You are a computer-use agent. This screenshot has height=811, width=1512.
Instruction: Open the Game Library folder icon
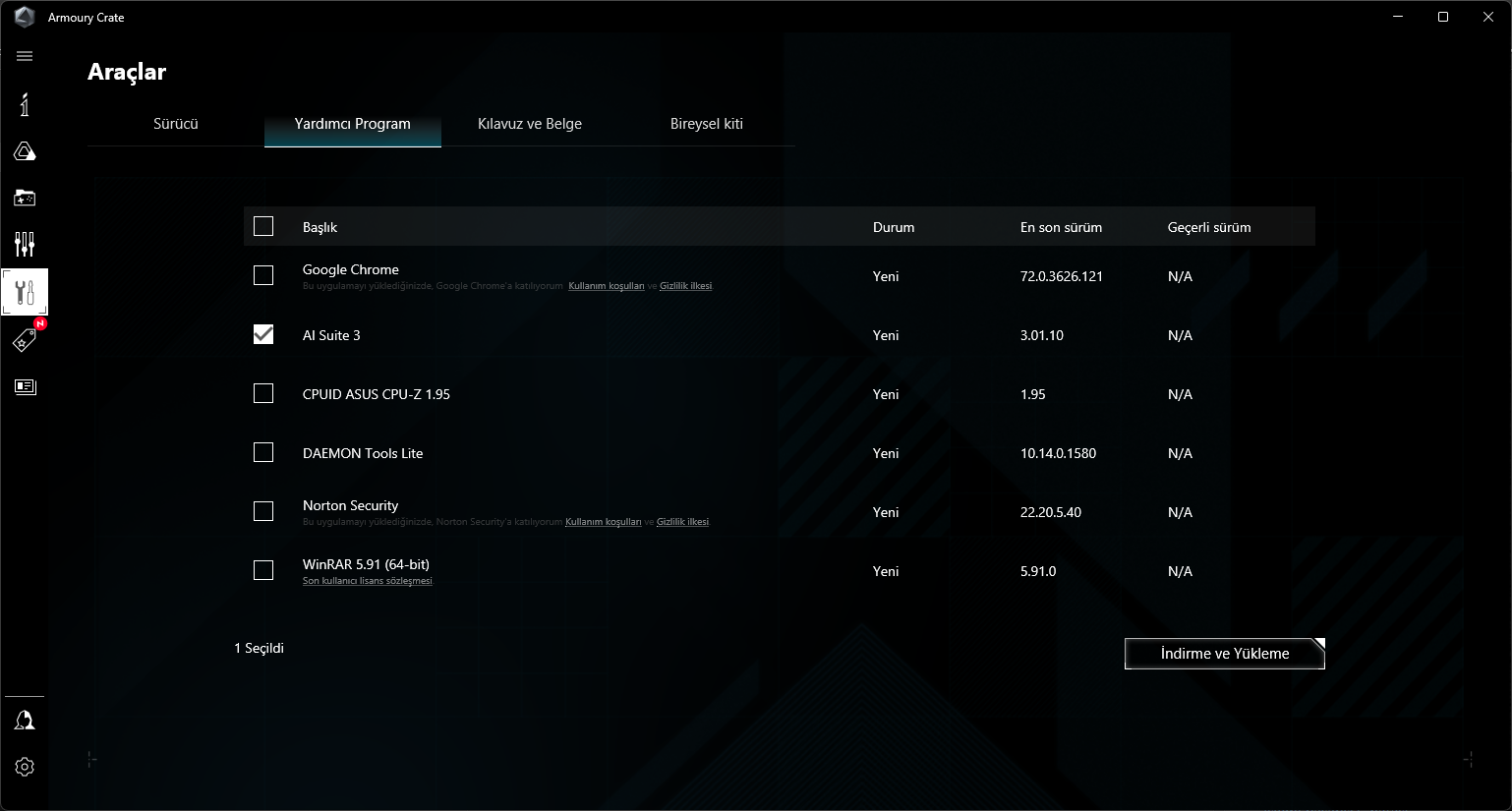click(25, 198)
